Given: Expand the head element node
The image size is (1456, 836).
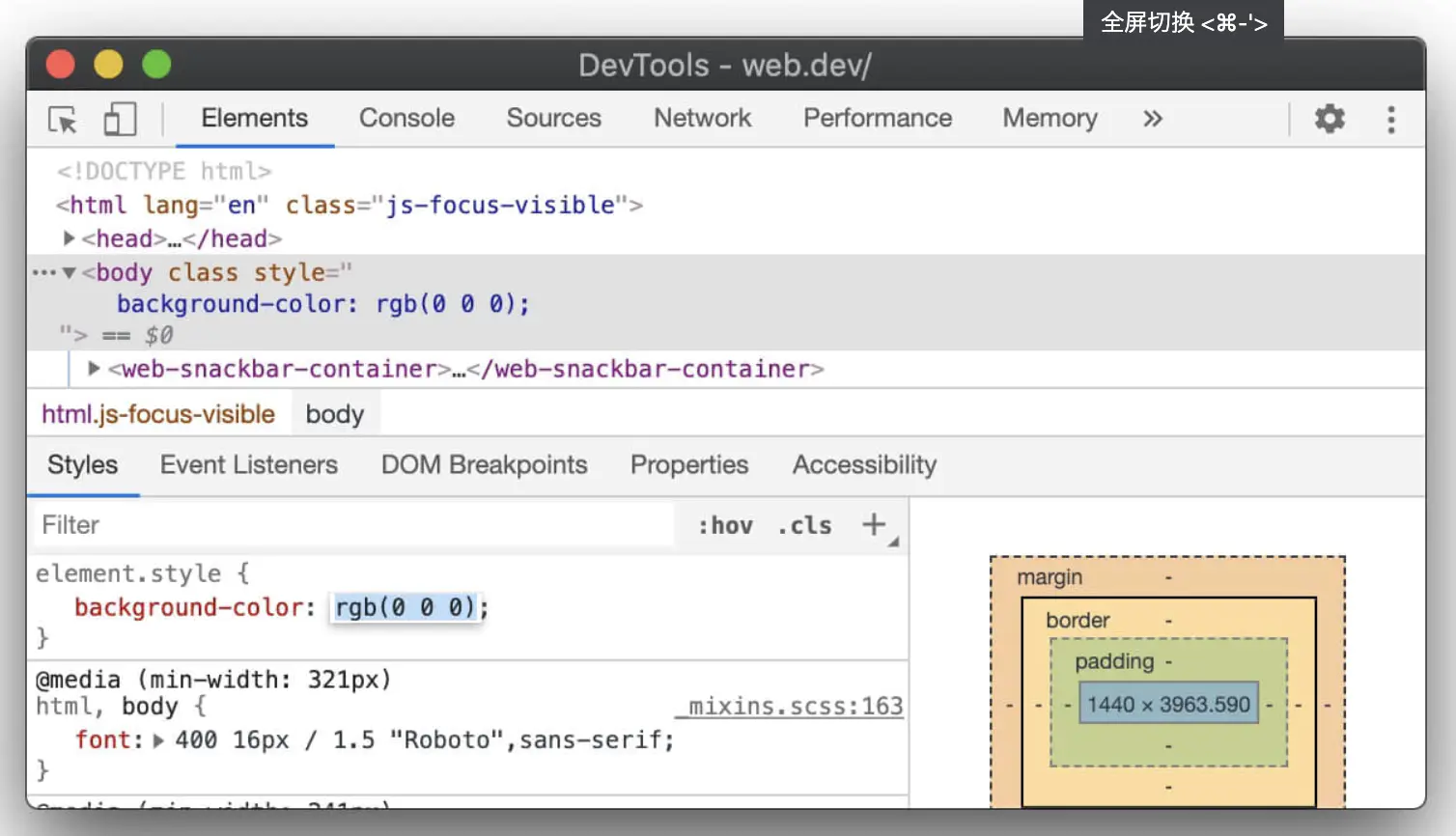Looking at the screenshot, I should (69, 238).
